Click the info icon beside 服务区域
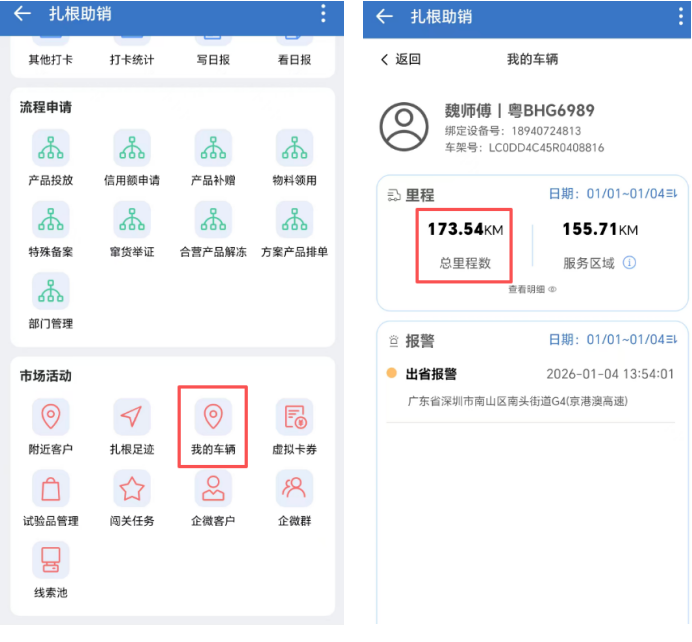Screen dimensions: 692x642 [x=630, y=263]
